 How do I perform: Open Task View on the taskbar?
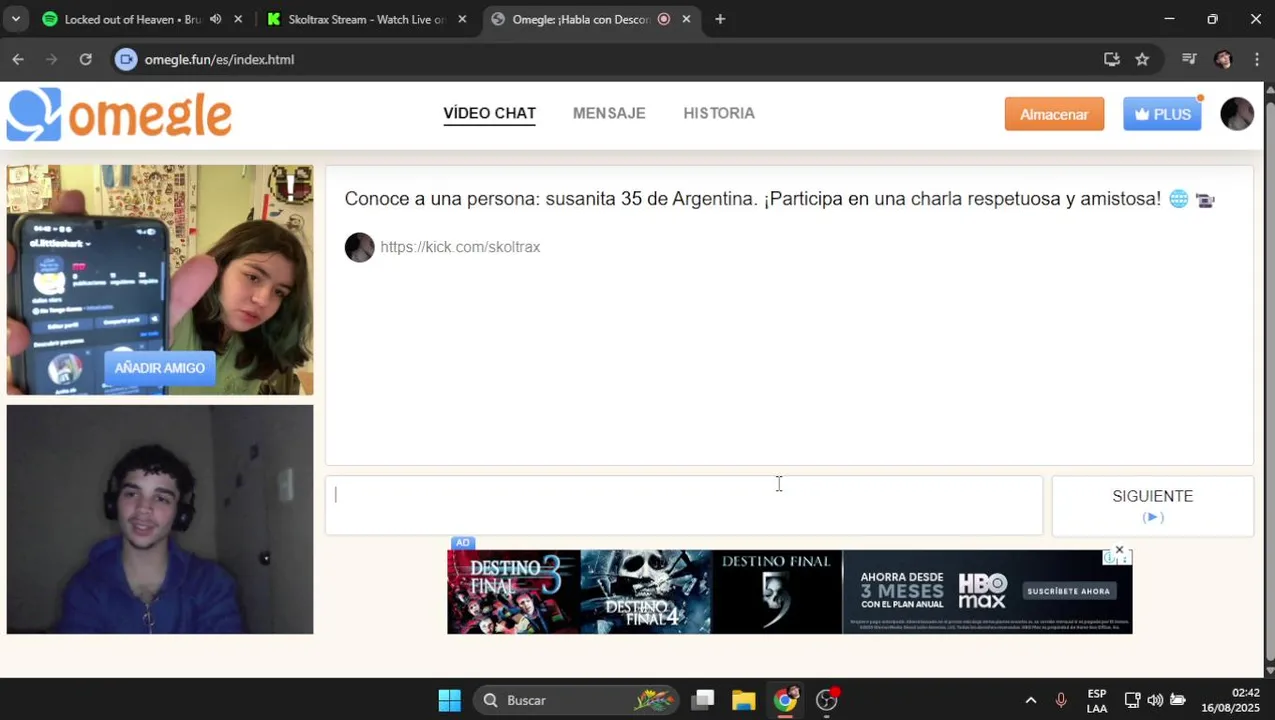coord(703,700)
